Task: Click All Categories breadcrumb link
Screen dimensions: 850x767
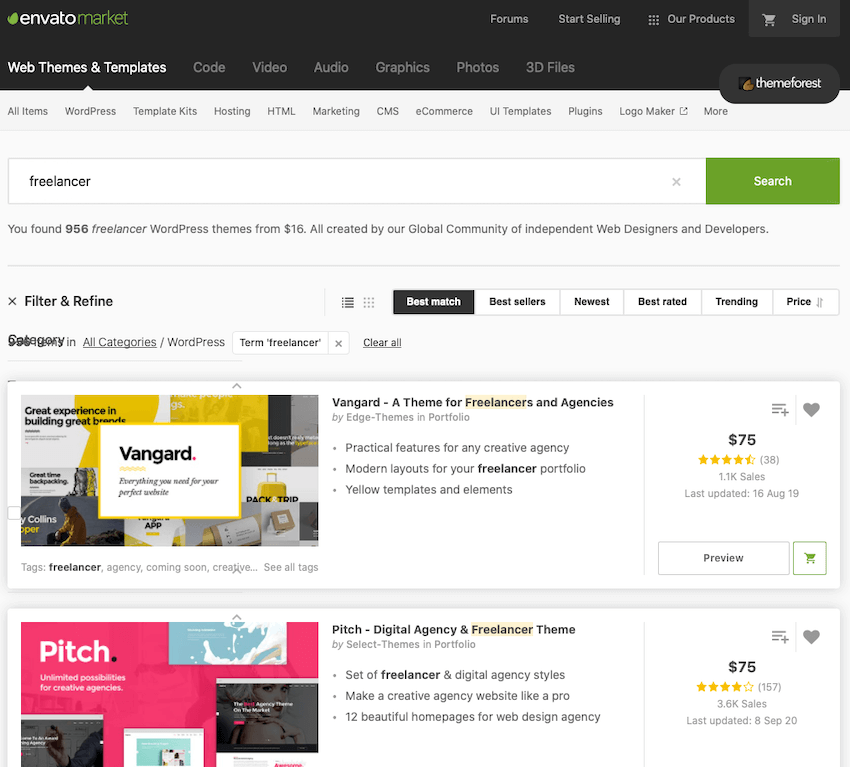Action: click(x=119, y=343)
